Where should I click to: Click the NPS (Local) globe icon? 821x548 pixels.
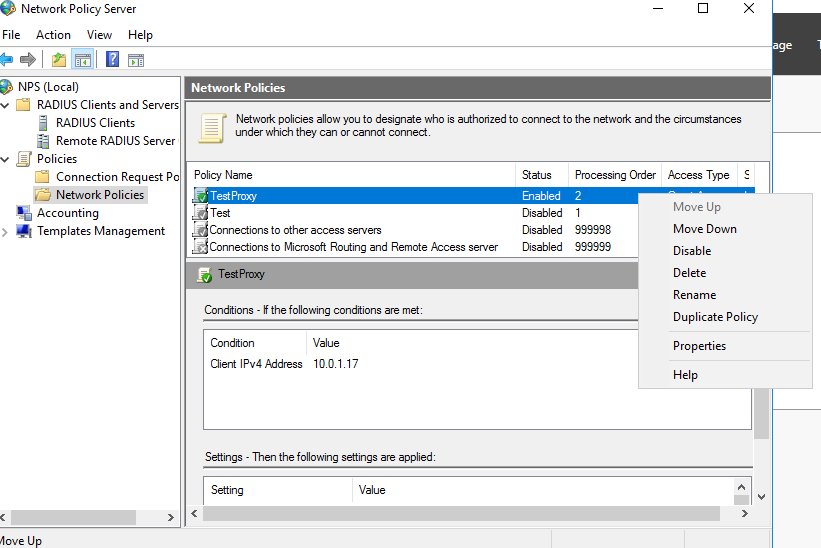[x=7, y=87]
